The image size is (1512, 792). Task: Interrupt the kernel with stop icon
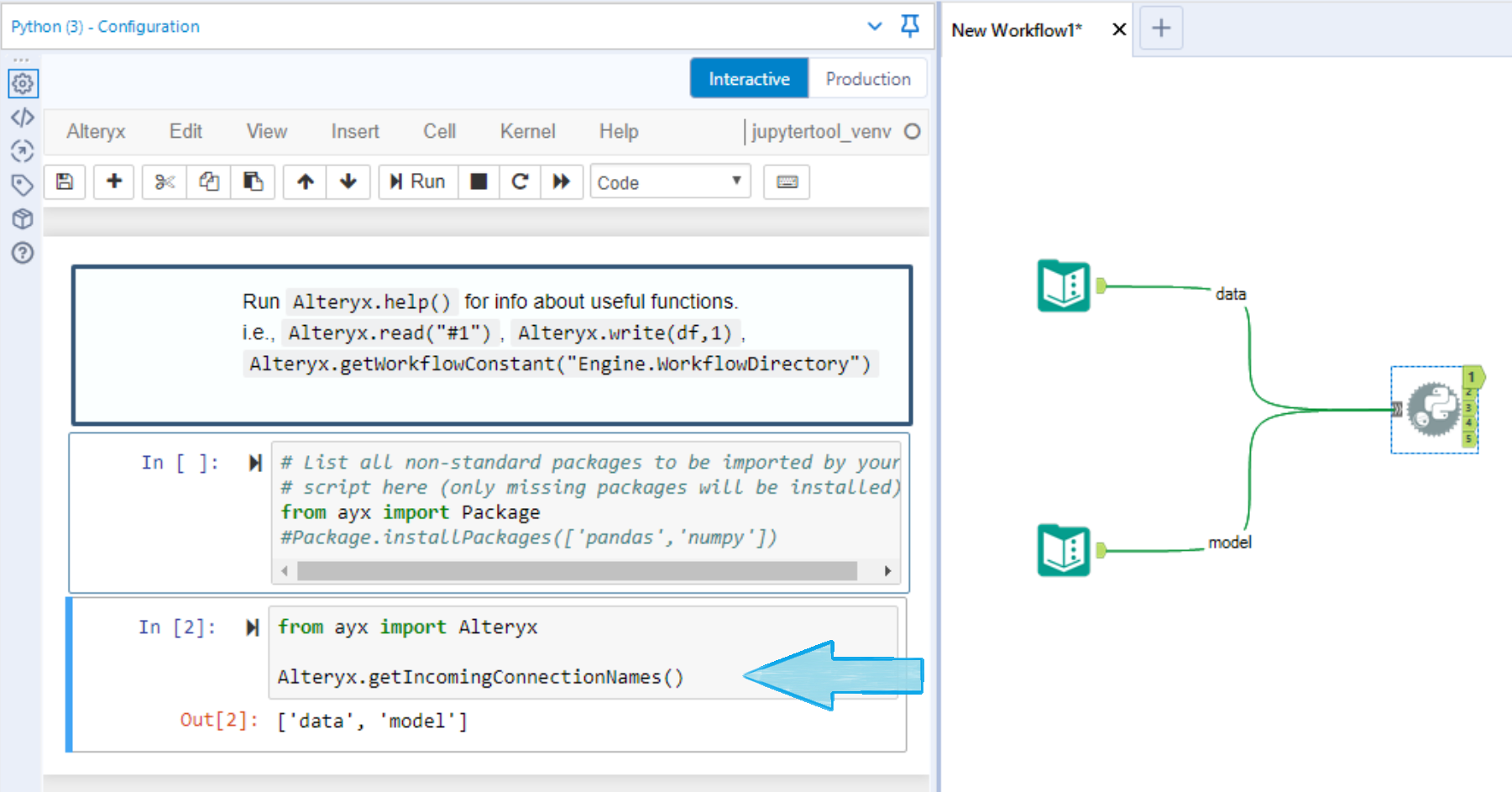click(479, 182)
